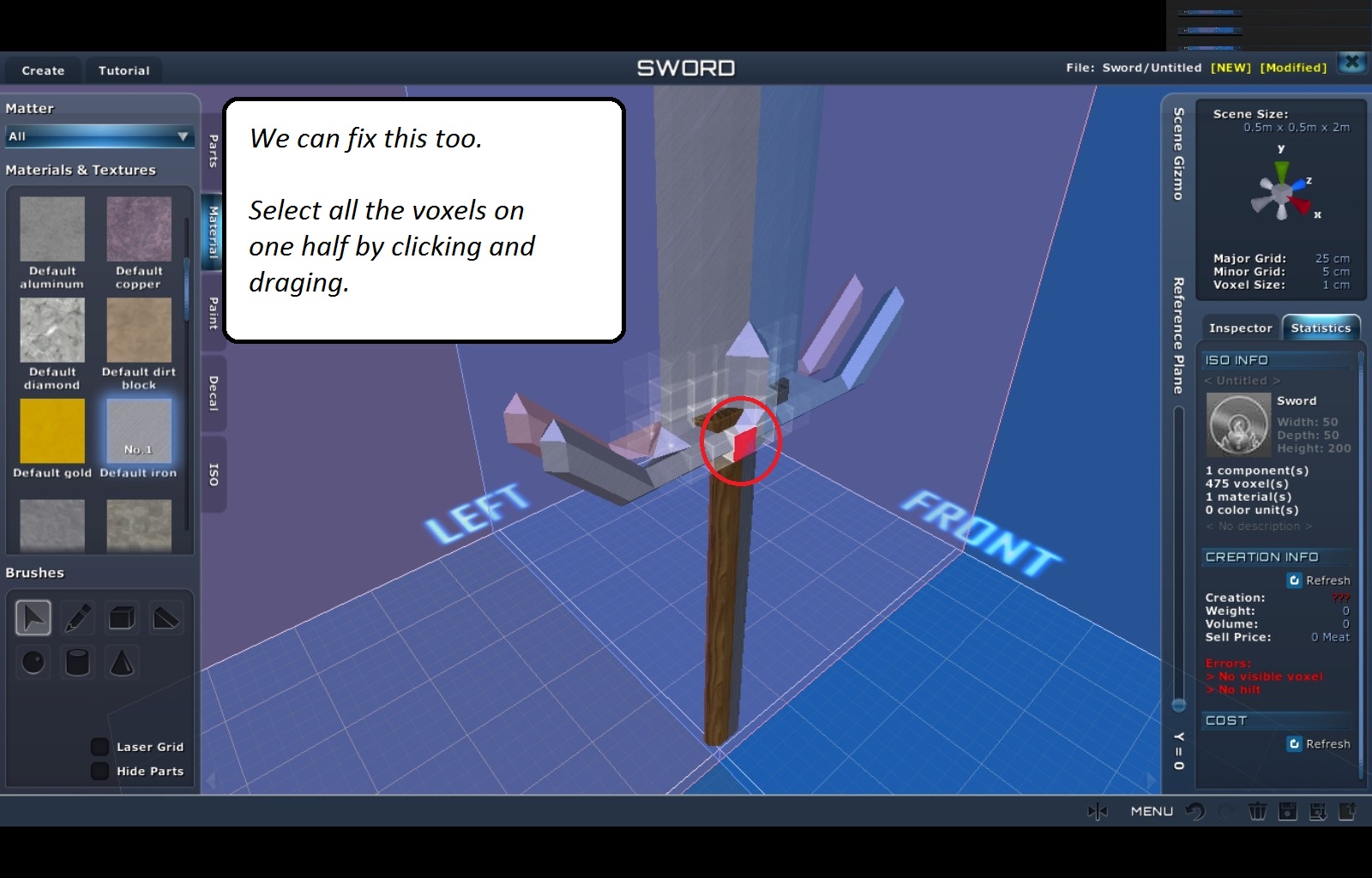Click the '< Untitled >' ISO name
The image size is (1372, 878).
pyautogui.click(x=1243, y=381)
